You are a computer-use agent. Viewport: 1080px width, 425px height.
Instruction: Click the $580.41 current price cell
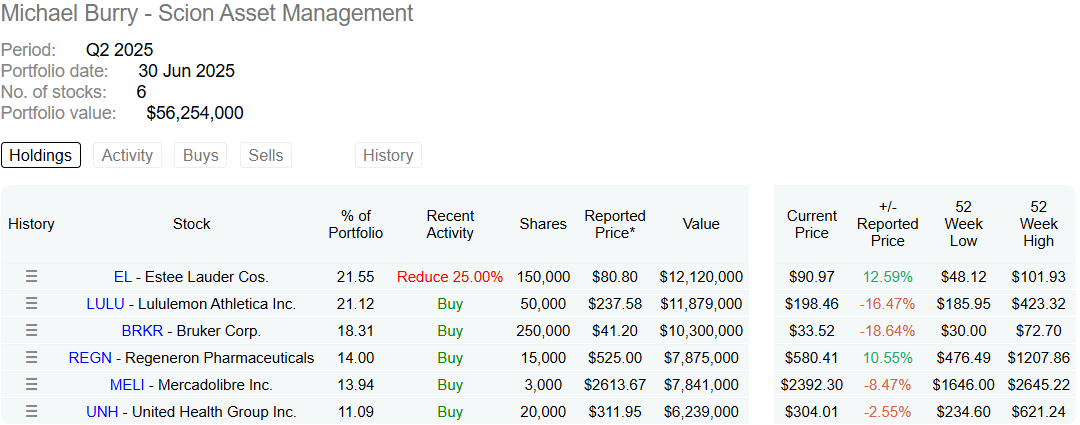[812, 358]
